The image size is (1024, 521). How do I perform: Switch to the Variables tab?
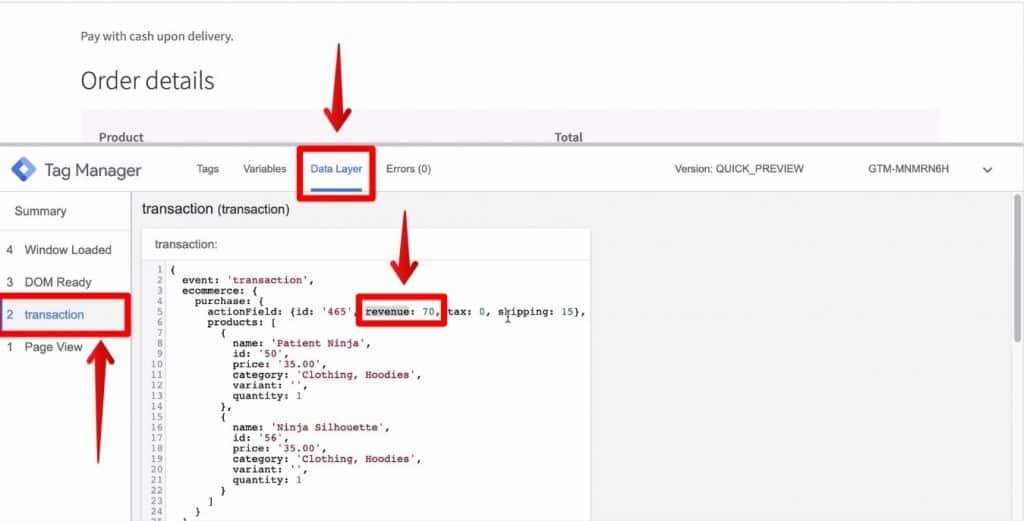pyautogui.click(x=264, y=168)
